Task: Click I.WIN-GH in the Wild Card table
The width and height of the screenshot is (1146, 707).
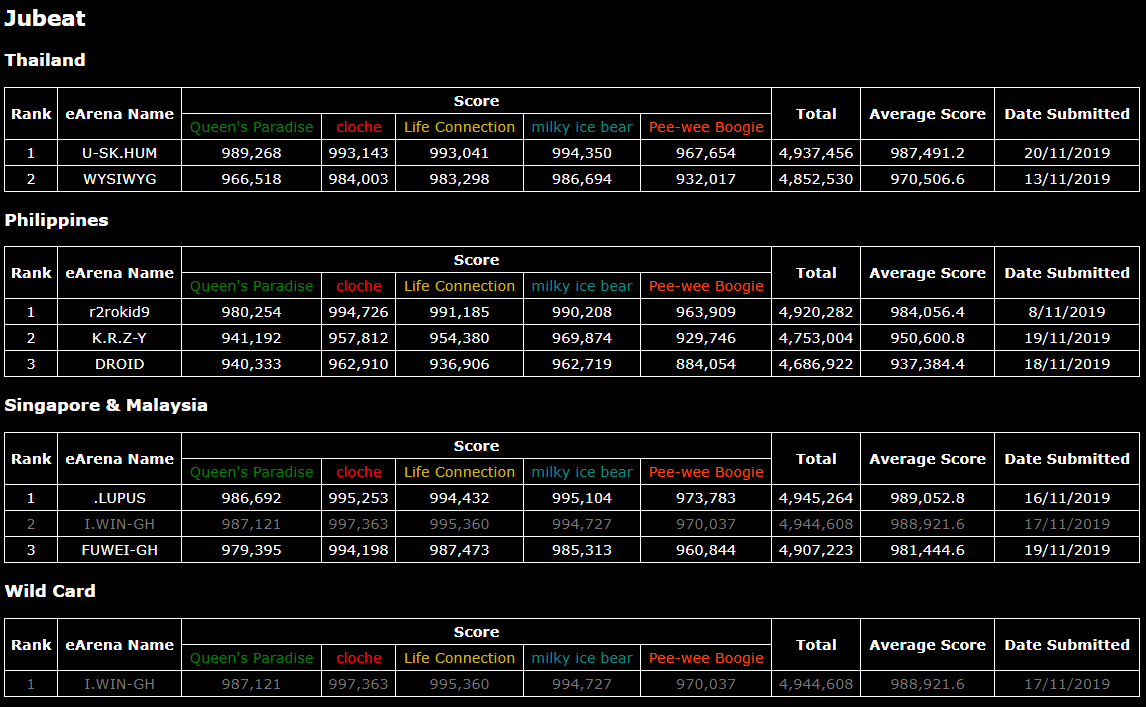Action: 119,684
